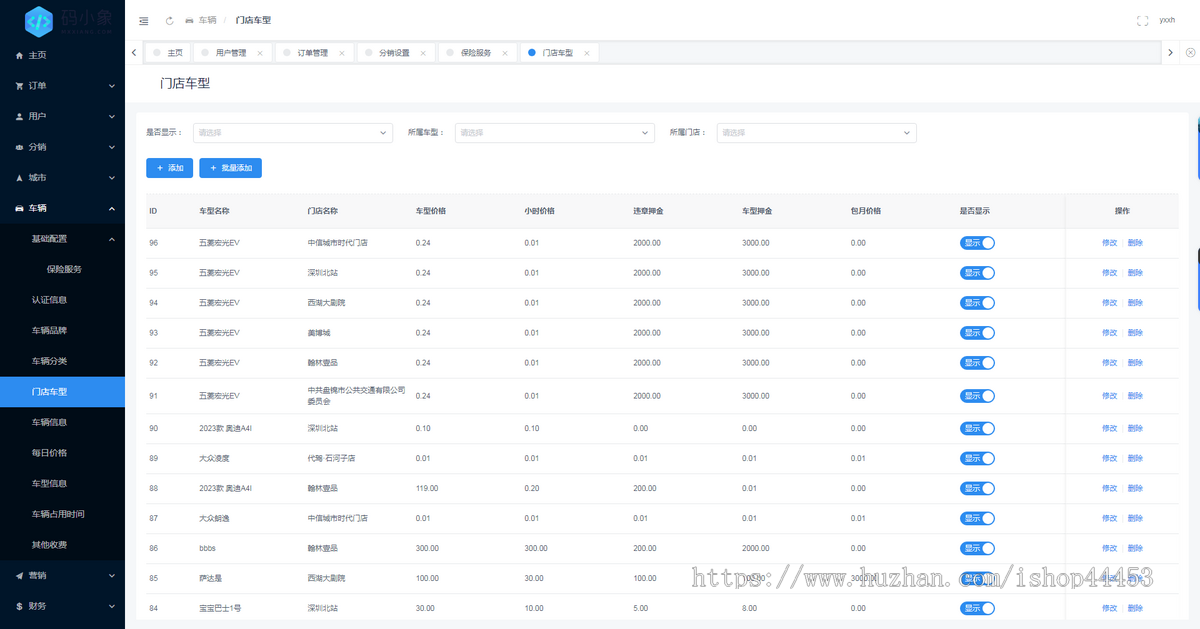
Task: Click the tab strip left arrow
Action: point(134,52)
